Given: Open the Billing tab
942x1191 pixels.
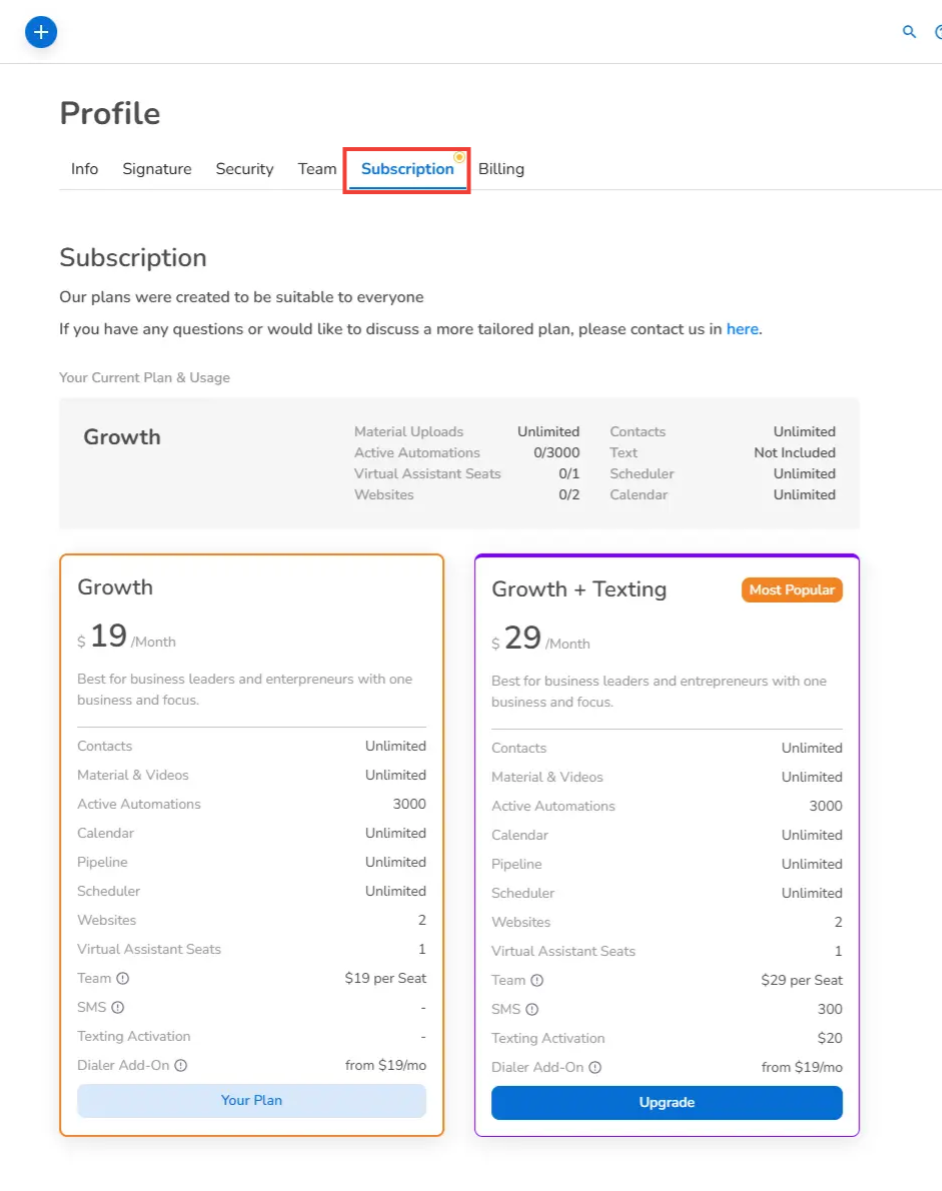Looking at the screenshot, I should tap(501, 169).
